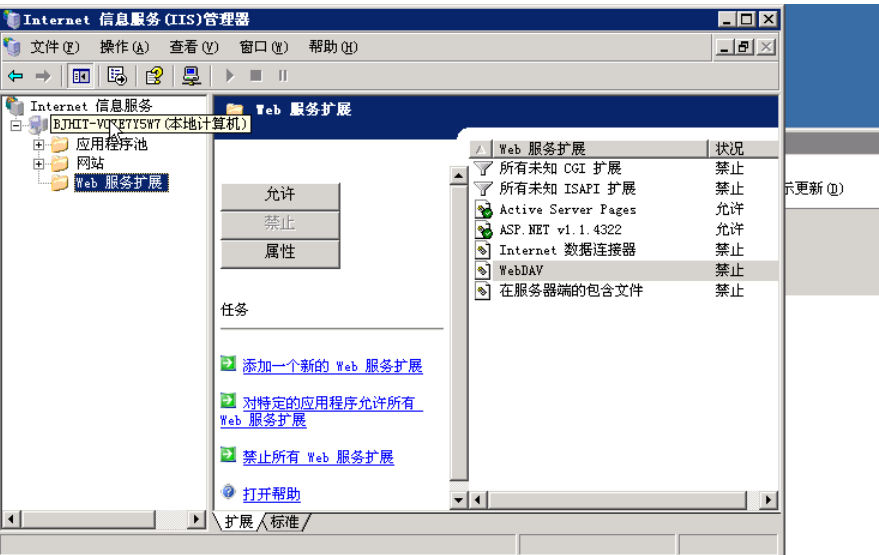Open the 查看(V) menu
Screen dimensions: 879x555
[x=193, y=47]
